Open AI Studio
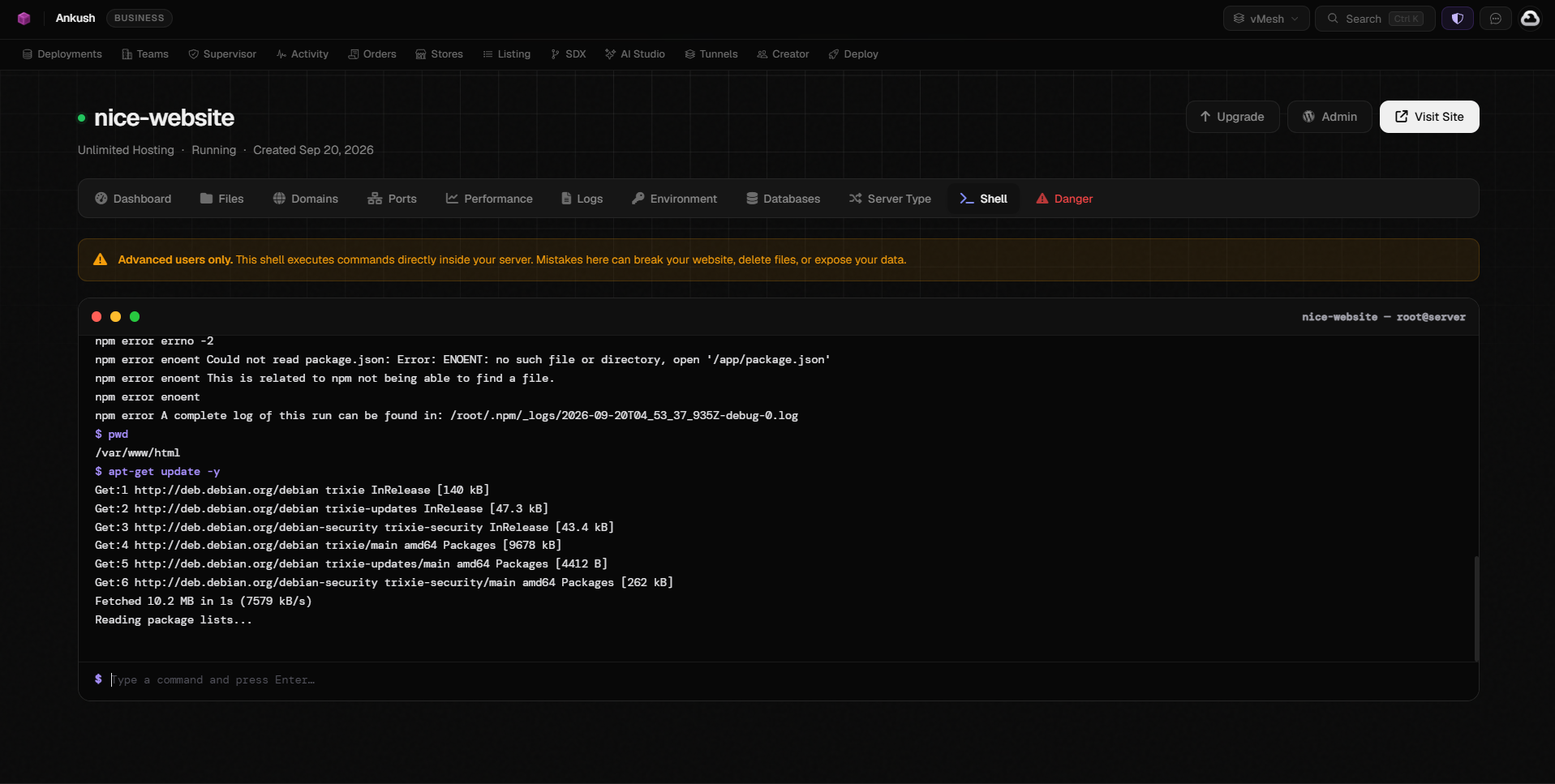Image resolution: width=1555 pixels, height=784 pixels. (x=635, y=54)
